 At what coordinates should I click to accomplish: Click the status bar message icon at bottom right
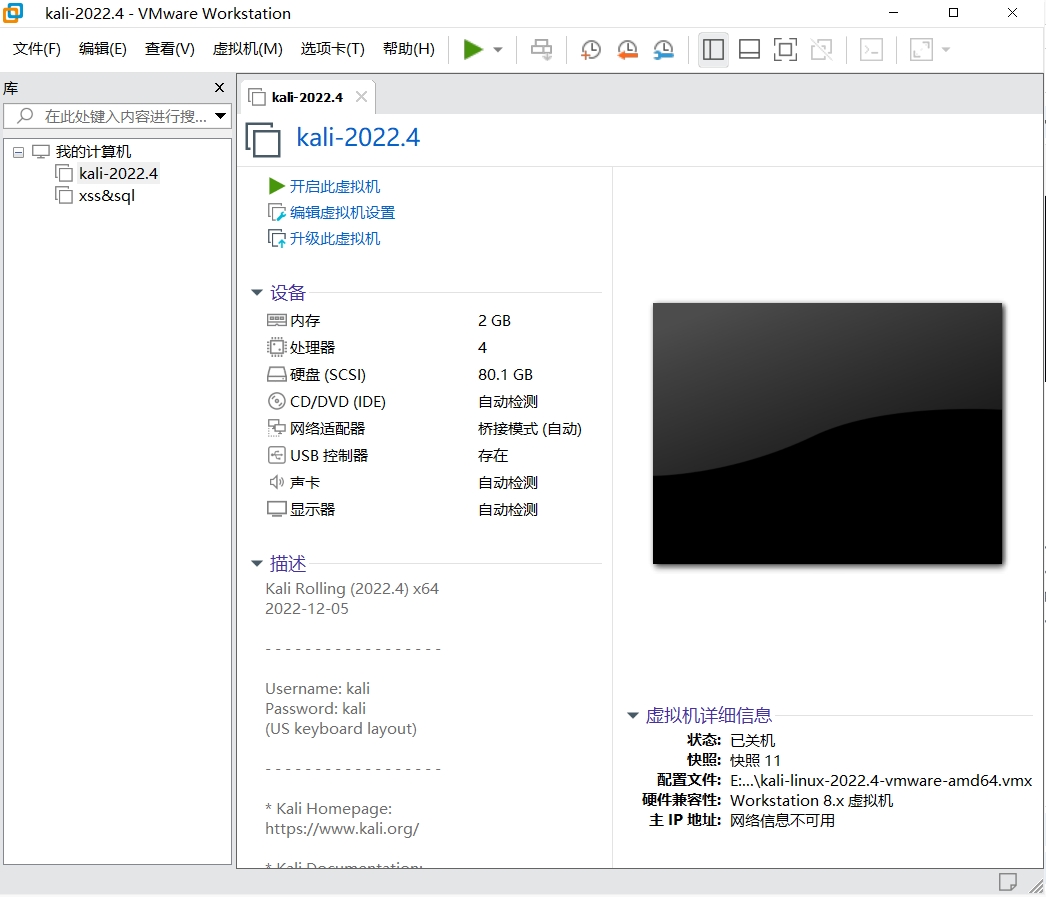pyautogui.click(x=1007, y=882)
